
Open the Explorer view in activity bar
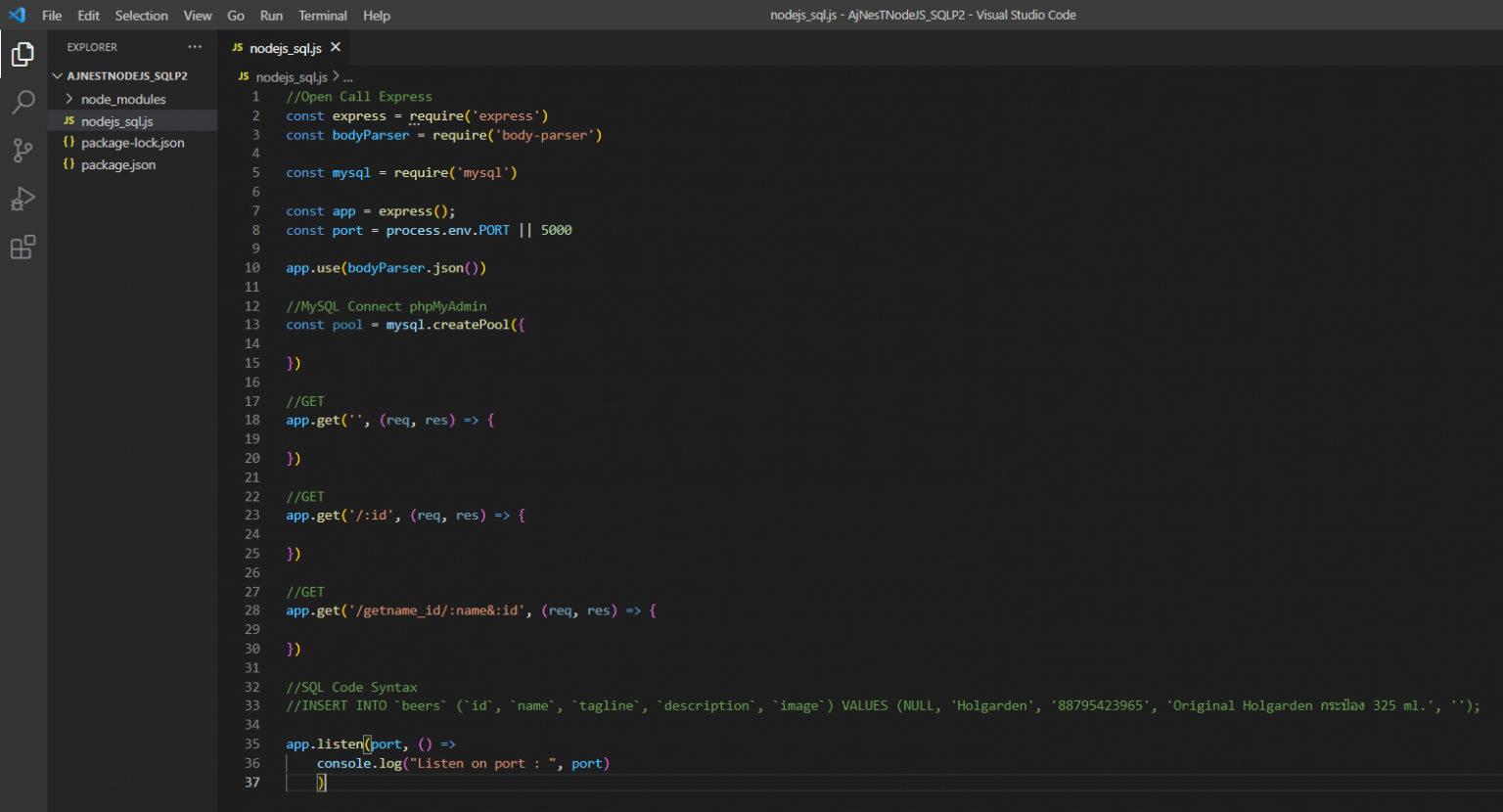23,55
